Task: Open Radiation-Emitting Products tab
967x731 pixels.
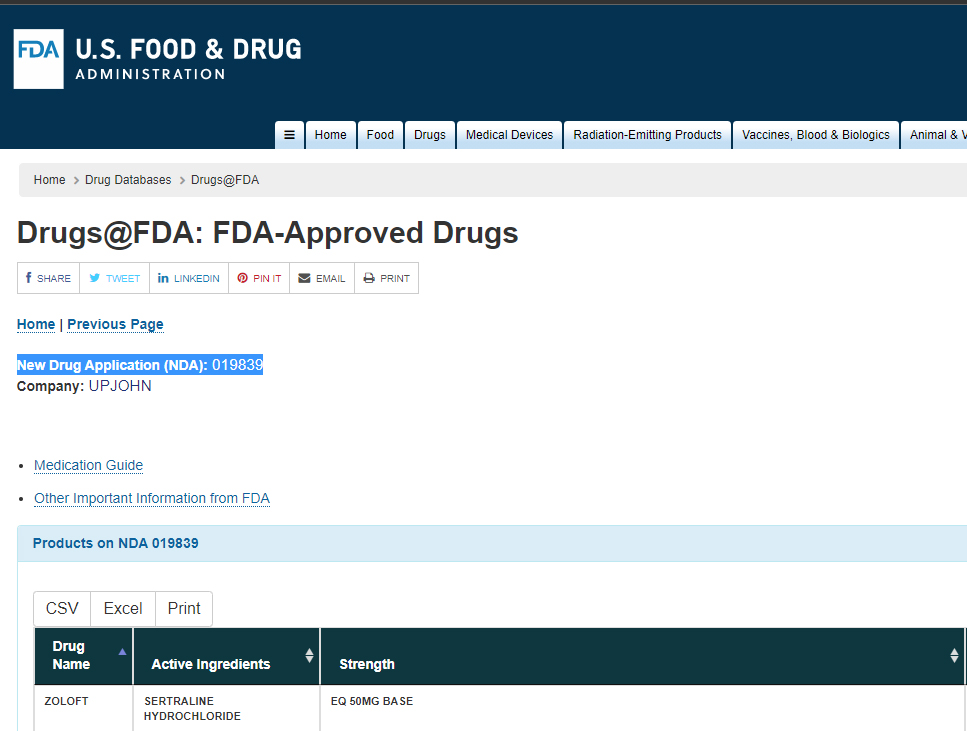Action: pos(648,135)
